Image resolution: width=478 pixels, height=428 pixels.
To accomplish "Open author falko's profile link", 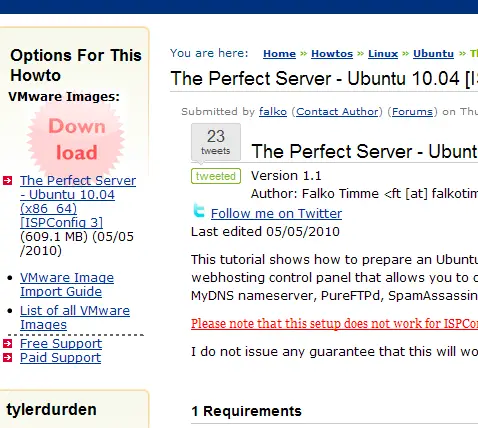I will click(x=273, y=112).
